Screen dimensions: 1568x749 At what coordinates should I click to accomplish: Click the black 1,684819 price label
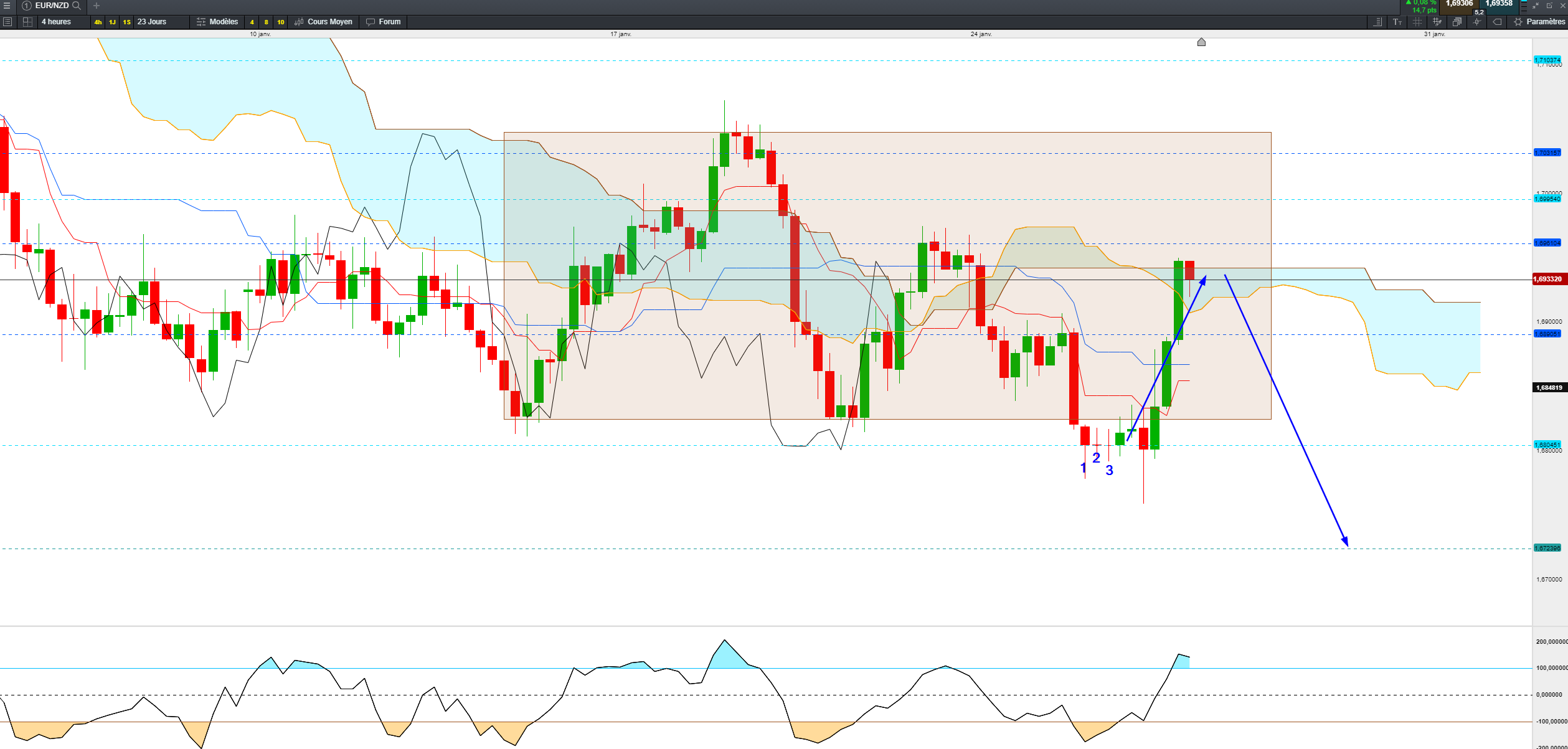1549,388
